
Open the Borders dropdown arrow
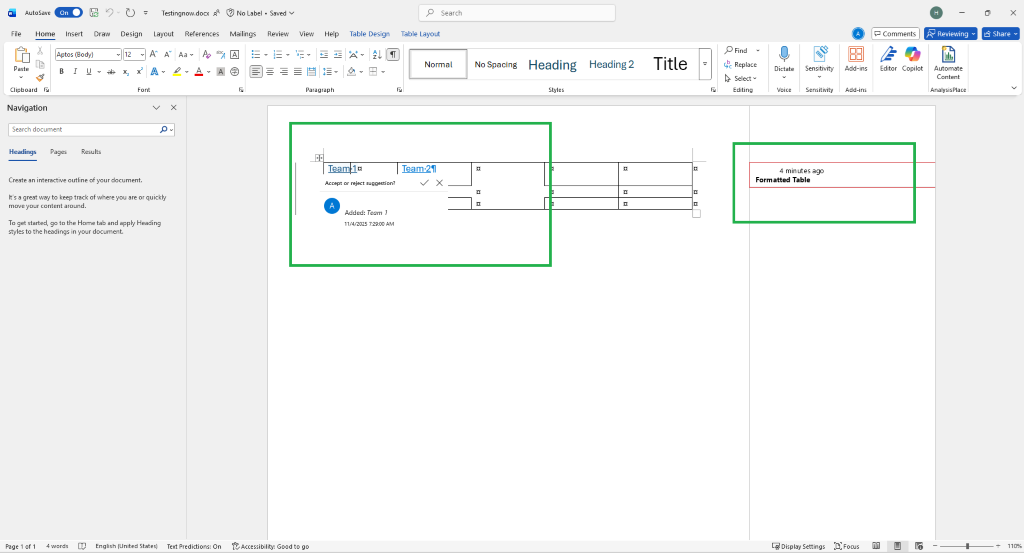pos(383,72)
